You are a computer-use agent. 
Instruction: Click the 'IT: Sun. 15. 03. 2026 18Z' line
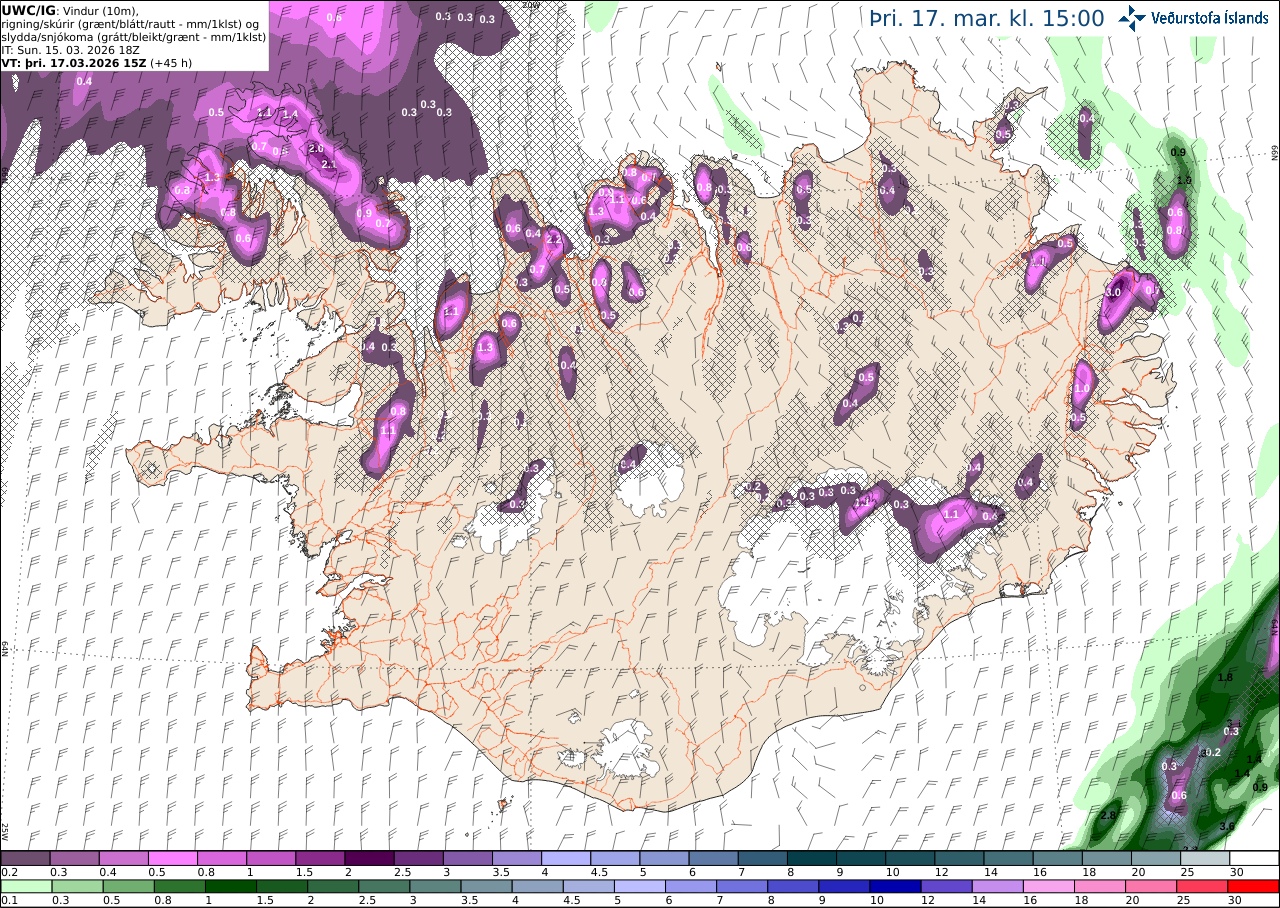pos(71,49)
